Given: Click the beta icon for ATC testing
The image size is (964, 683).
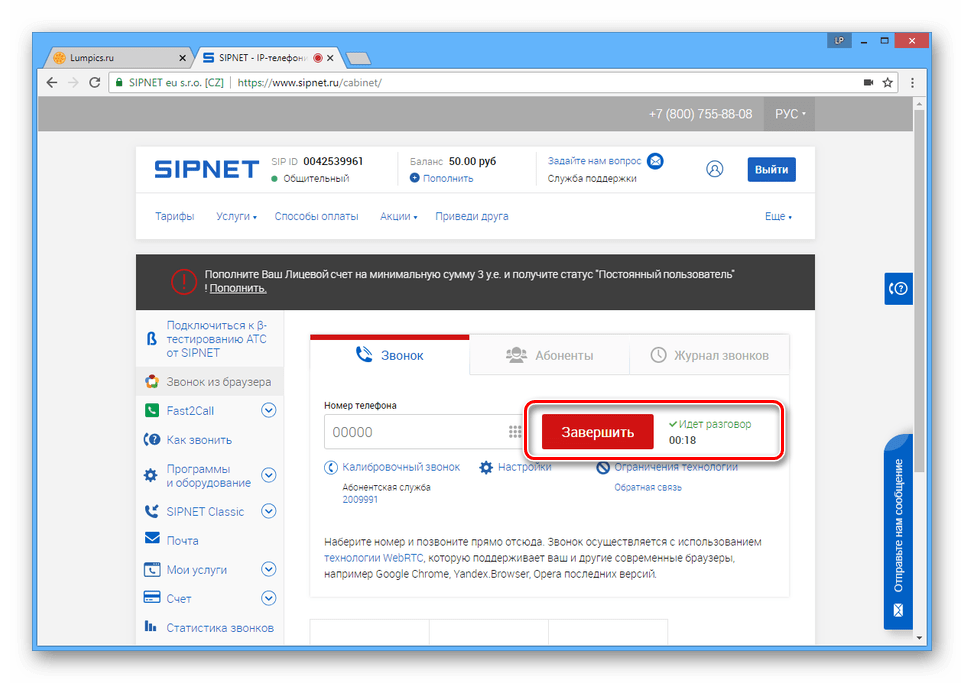Looking at the screenshot, I should pos(151,339).
